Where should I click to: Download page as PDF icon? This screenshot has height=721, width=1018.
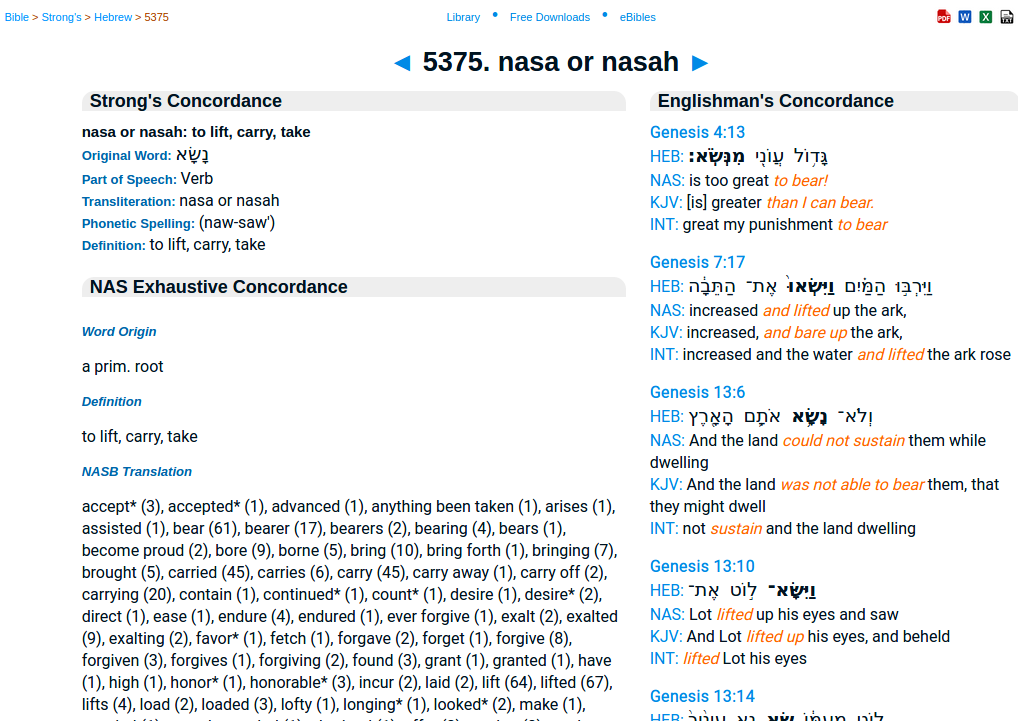click(944, 17)
